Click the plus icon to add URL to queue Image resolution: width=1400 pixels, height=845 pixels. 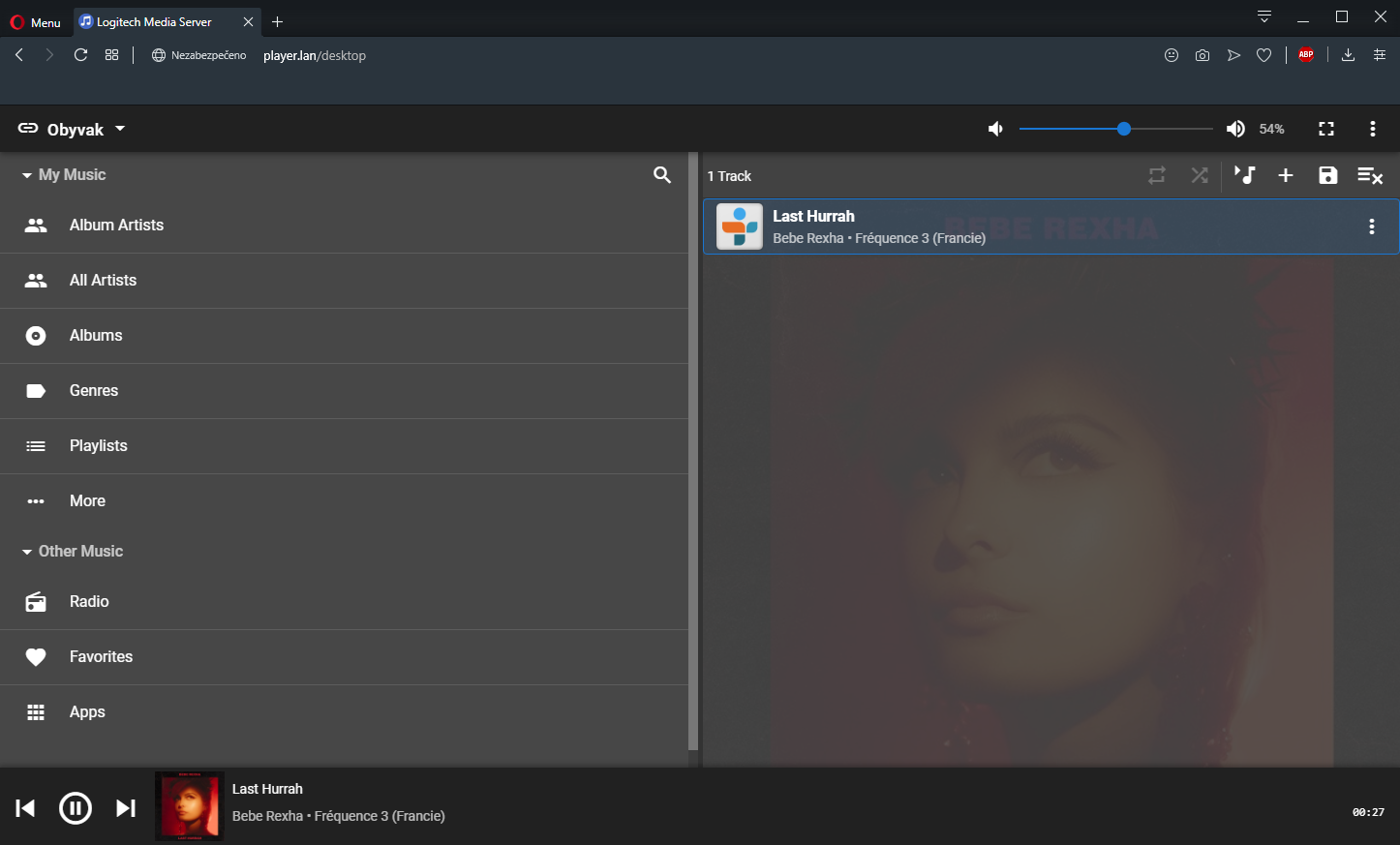coord(1286,175)
